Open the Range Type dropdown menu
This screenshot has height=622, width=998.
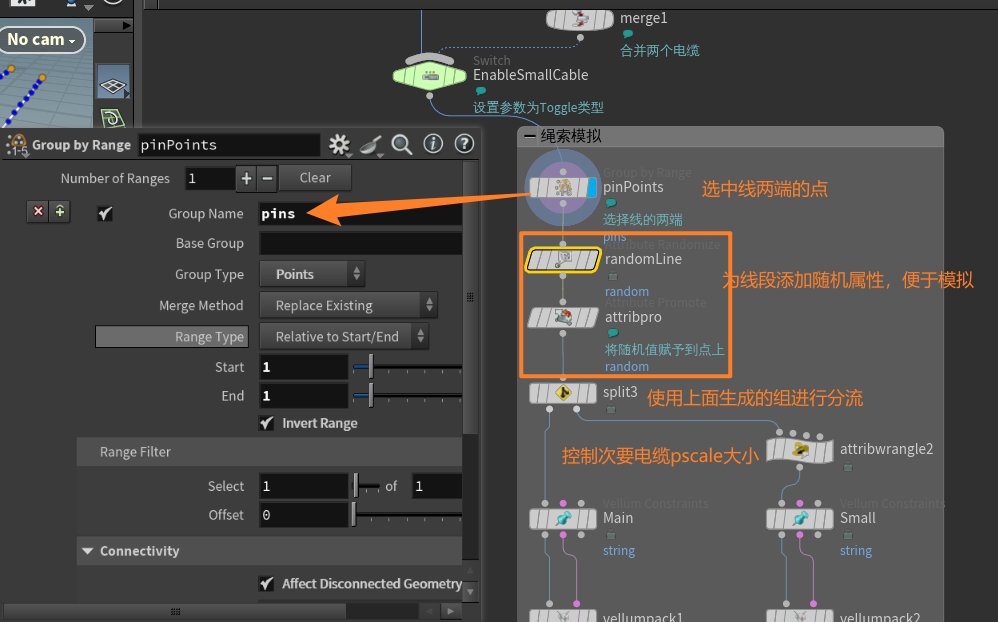[x=344, y=337]
